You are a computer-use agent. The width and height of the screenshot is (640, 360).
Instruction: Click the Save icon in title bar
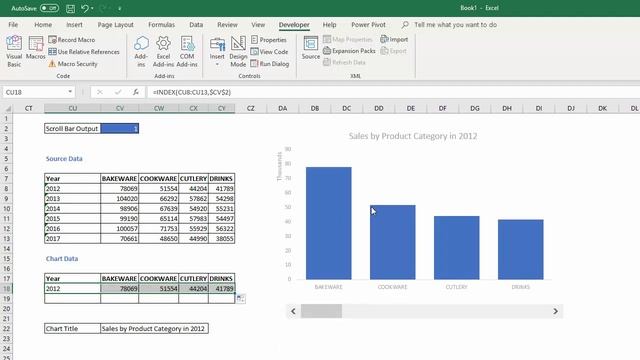point(70,8)
